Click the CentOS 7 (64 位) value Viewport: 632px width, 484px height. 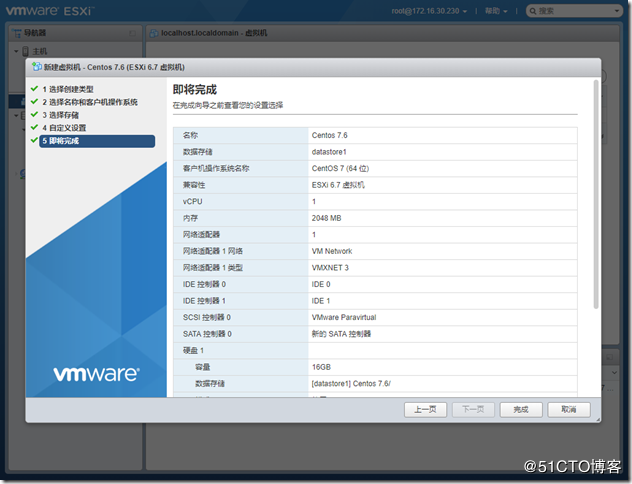340,168
